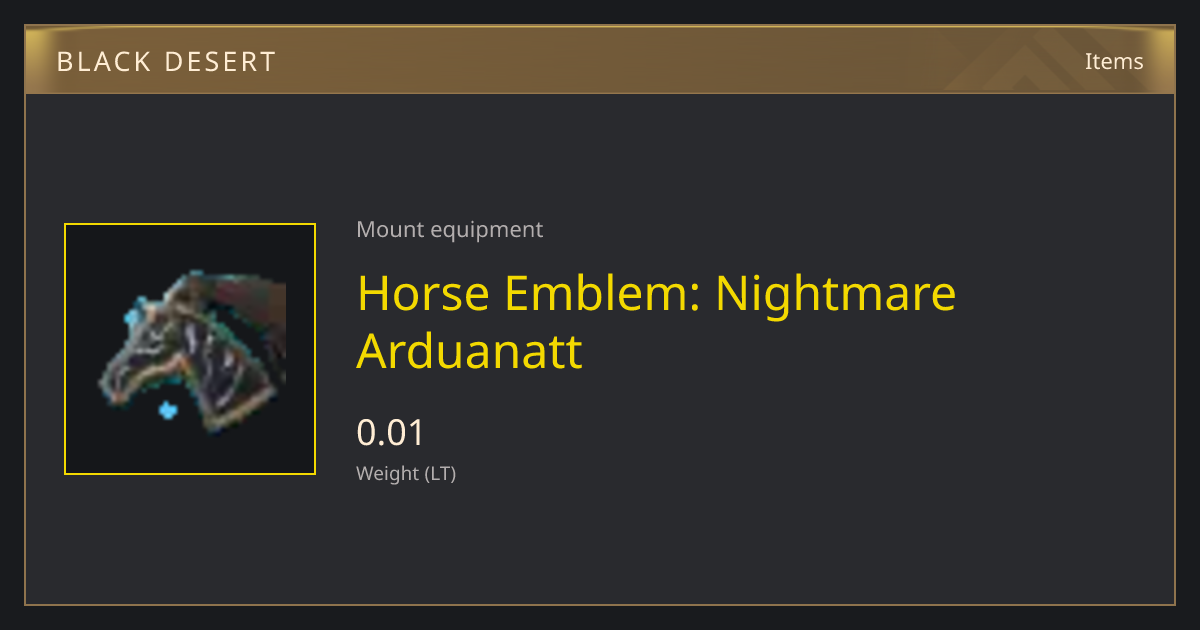Click the word Nightmare in the title
This screenshot has height=630, width=1200.
pos(836,293)
